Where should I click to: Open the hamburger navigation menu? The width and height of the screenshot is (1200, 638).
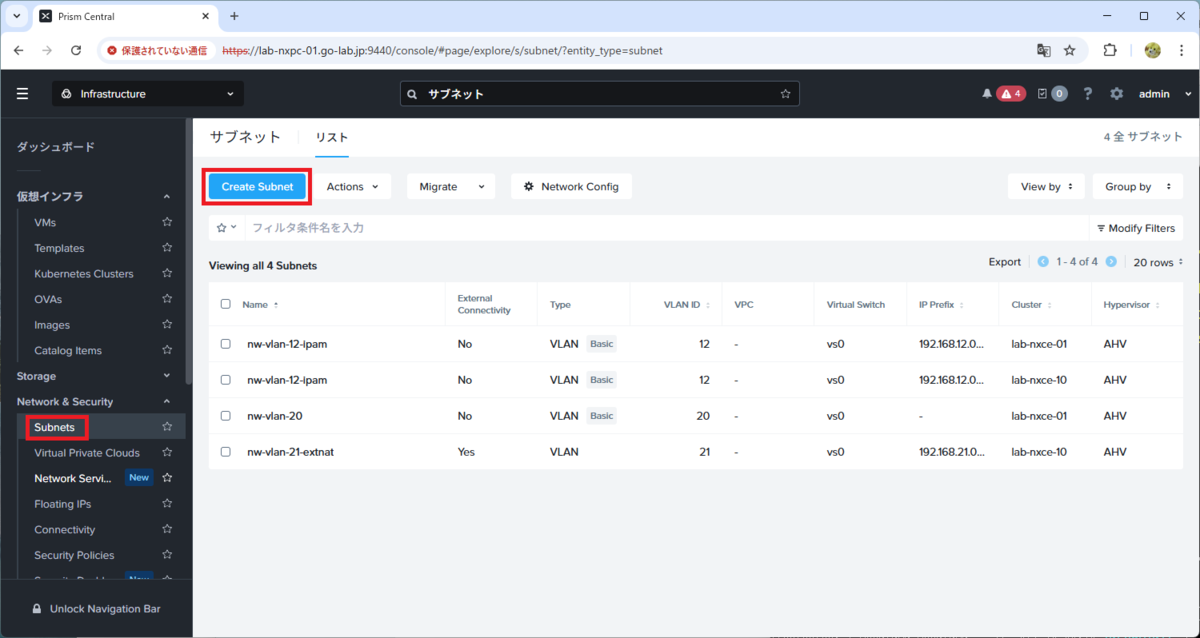point(23,94)
